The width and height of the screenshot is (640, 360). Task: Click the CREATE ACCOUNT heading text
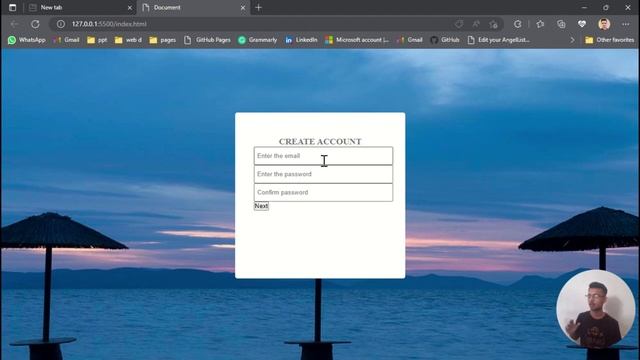(320, 142)
